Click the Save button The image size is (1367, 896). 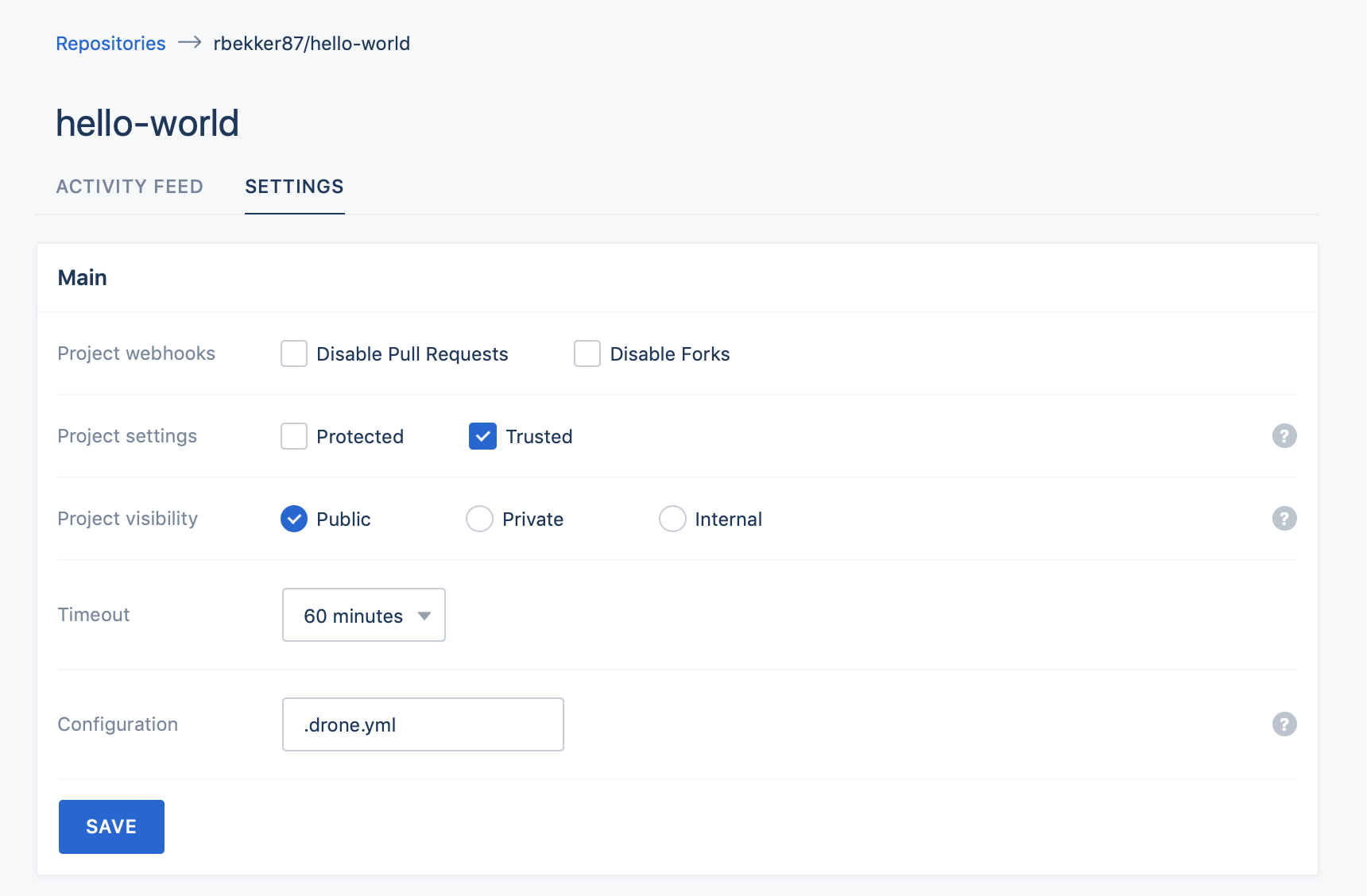(111, 827)
